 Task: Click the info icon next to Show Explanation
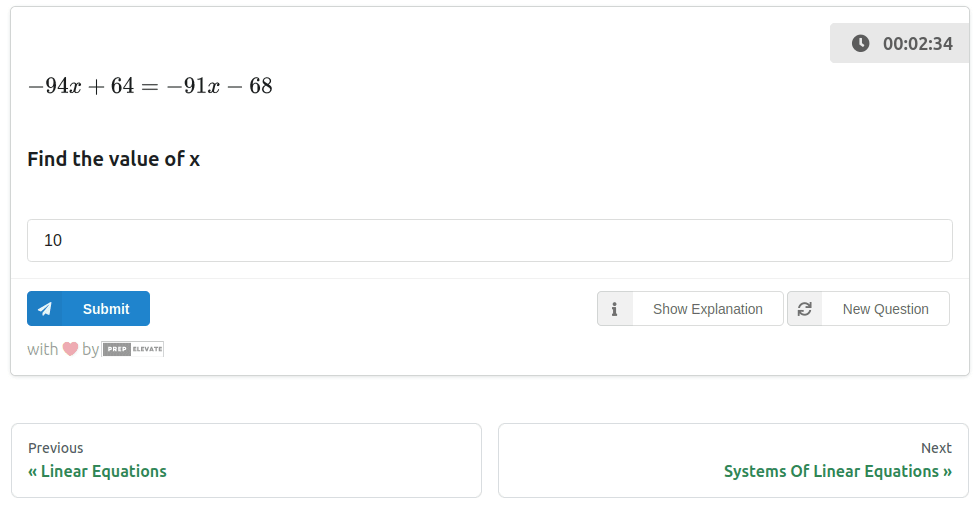click(615, 309)
